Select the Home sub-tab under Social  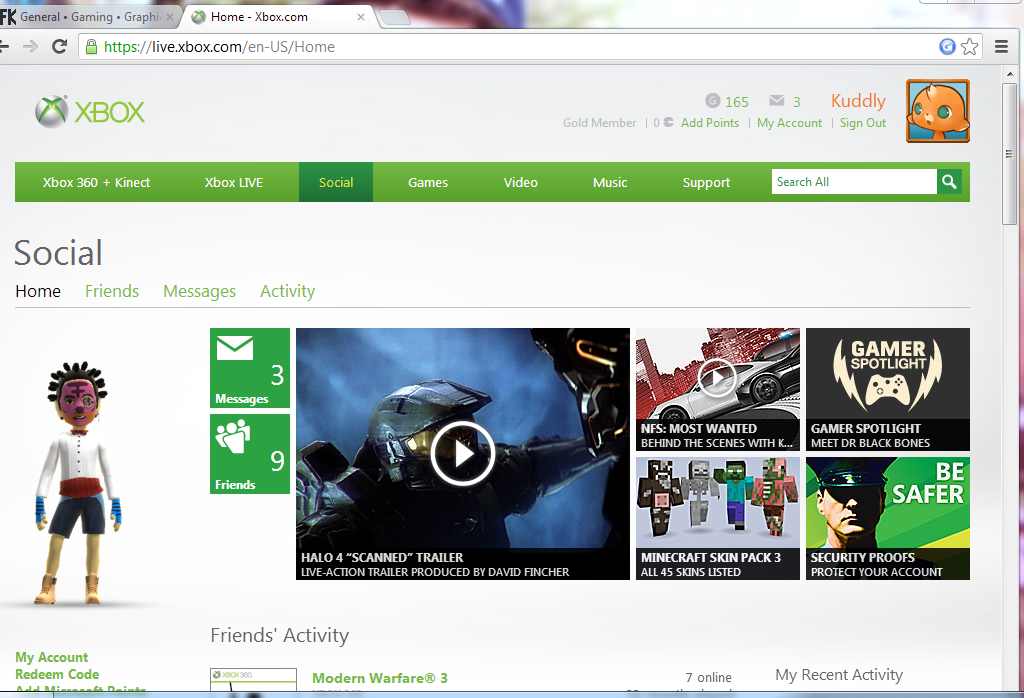click(38, 291)
